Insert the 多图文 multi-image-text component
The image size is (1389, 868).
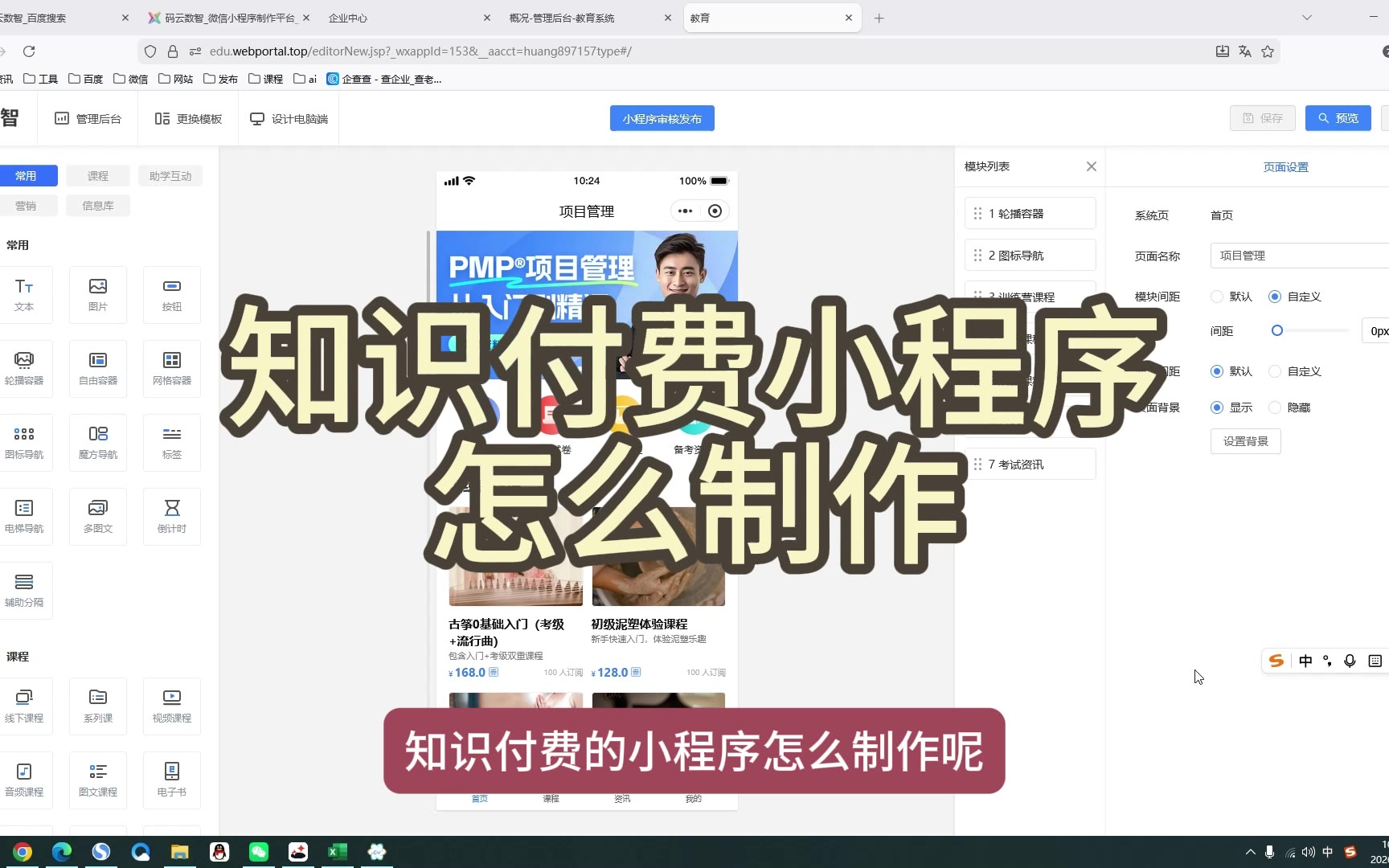[x=98, y=517]
